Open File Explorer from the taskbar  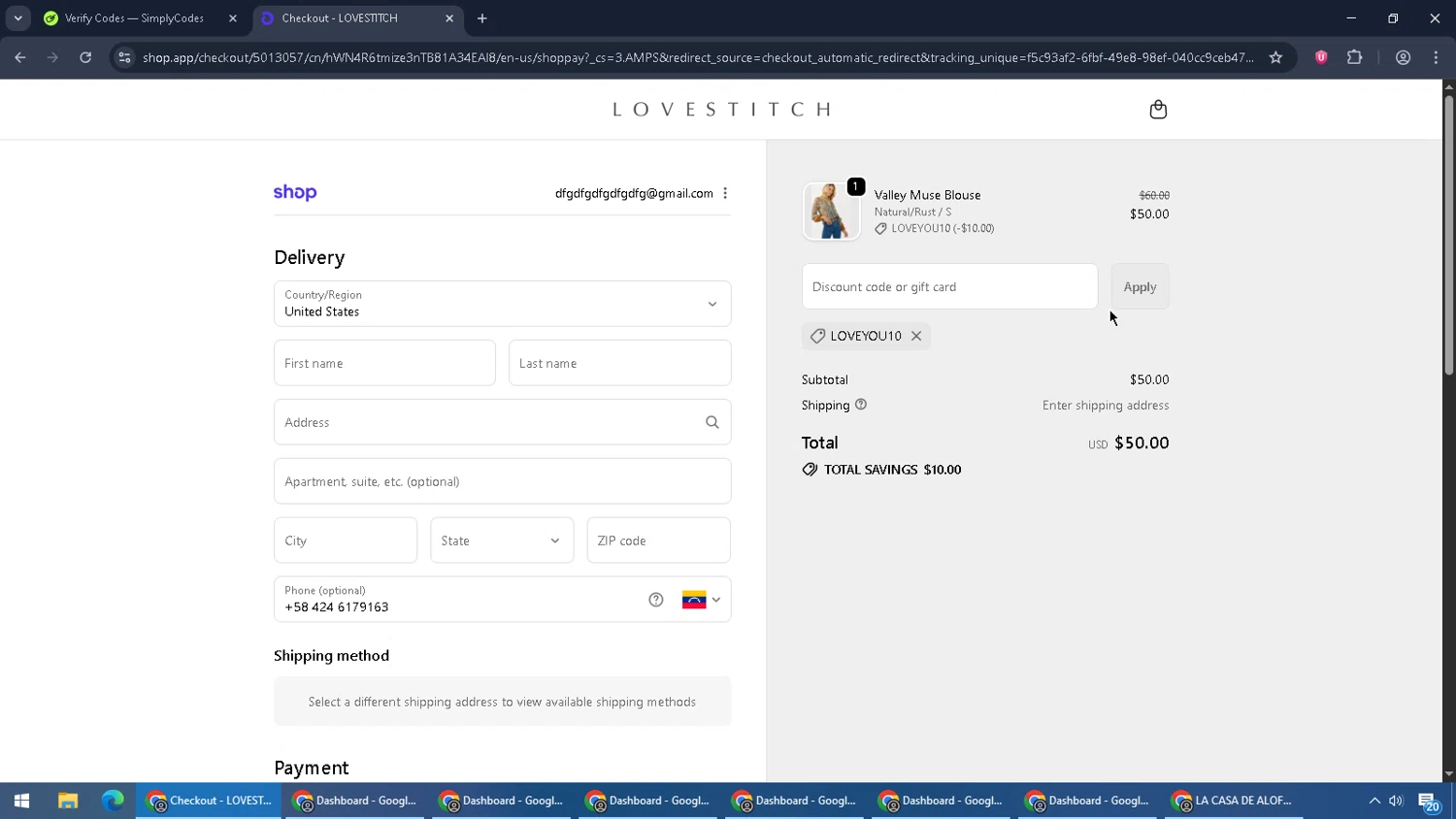[67, 801]
